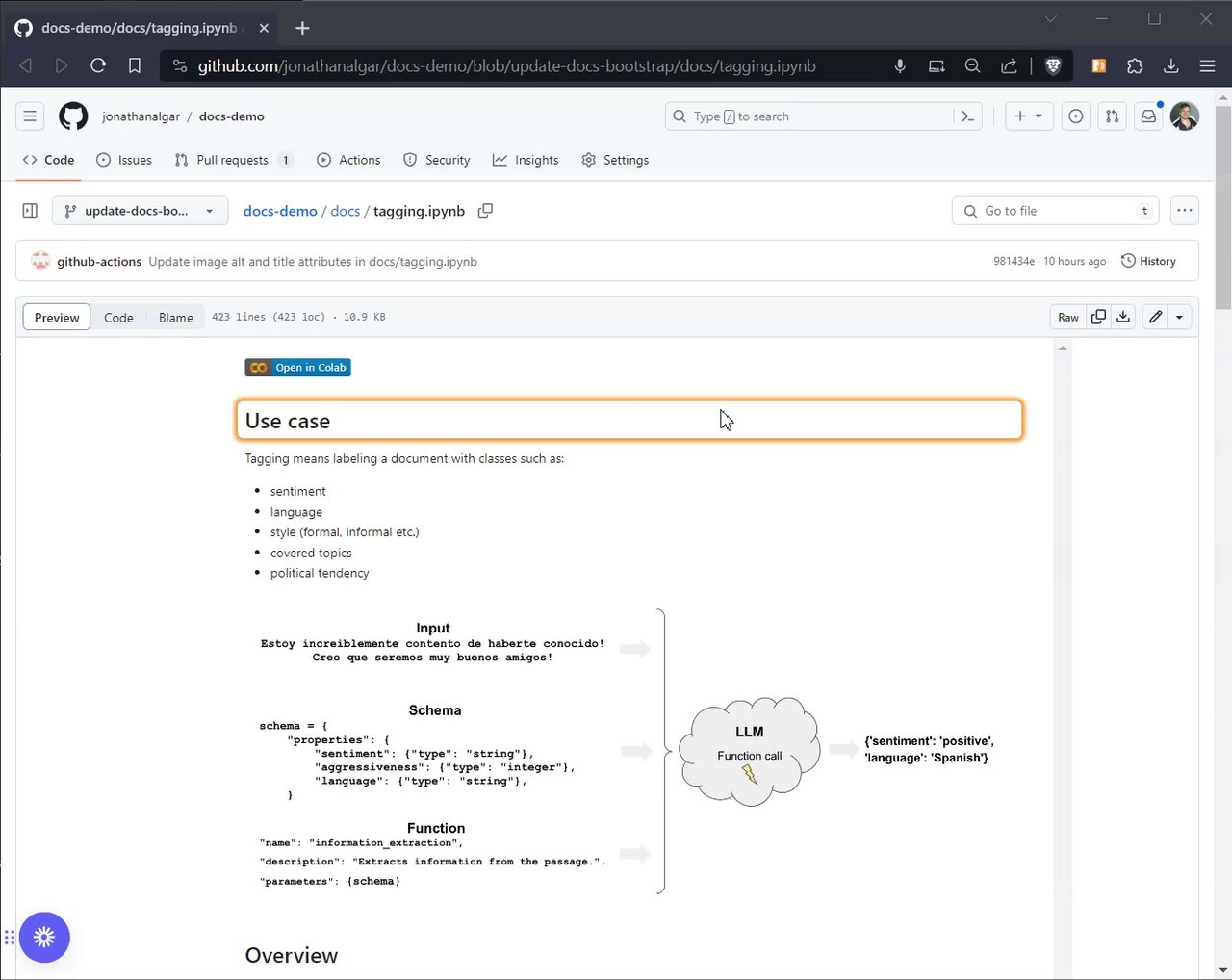Click the Use case heading
The height and width of the screenshot is (980, 1232).
(x=288, y=421)
